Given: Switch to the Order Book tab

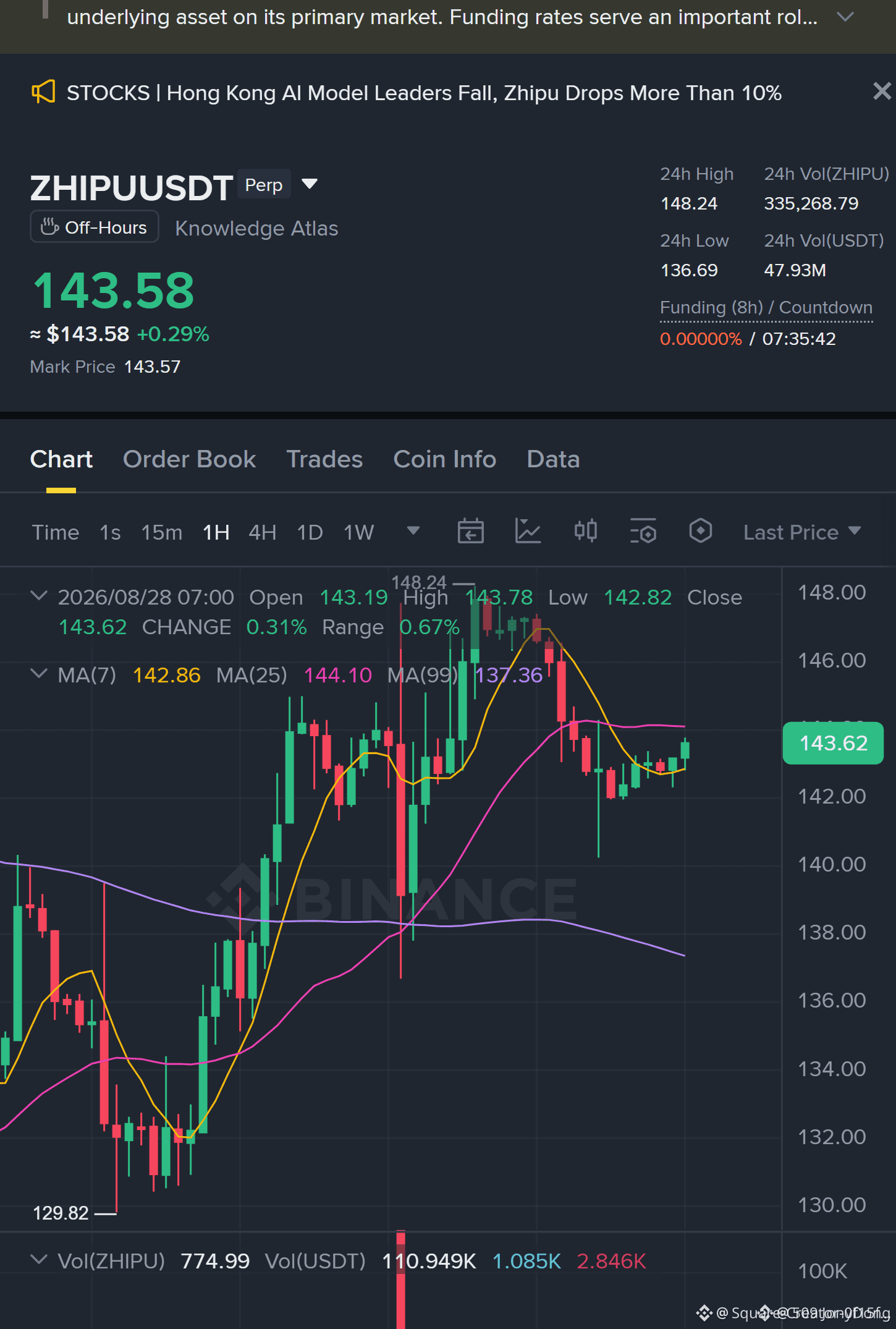Looking at the screenshot, I should 189,459.
